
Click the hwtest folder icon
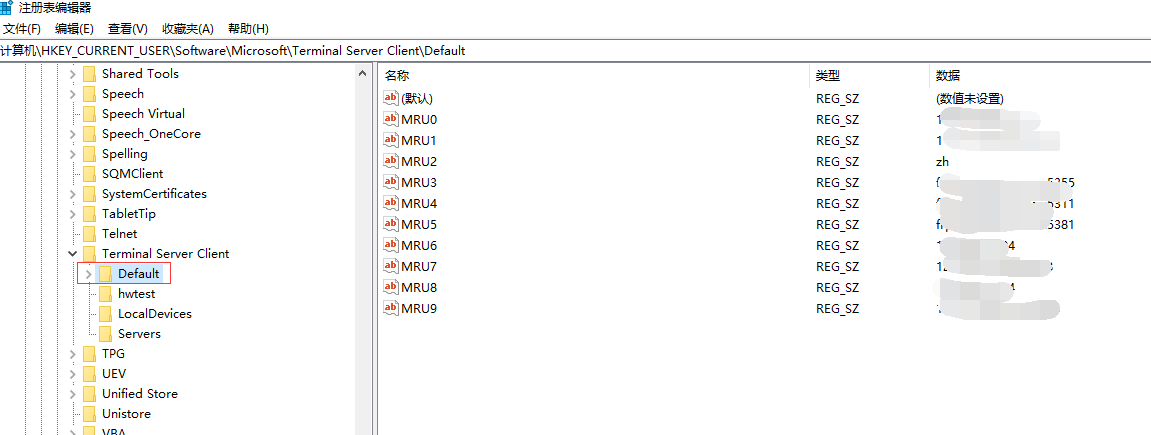click(105, 294)
